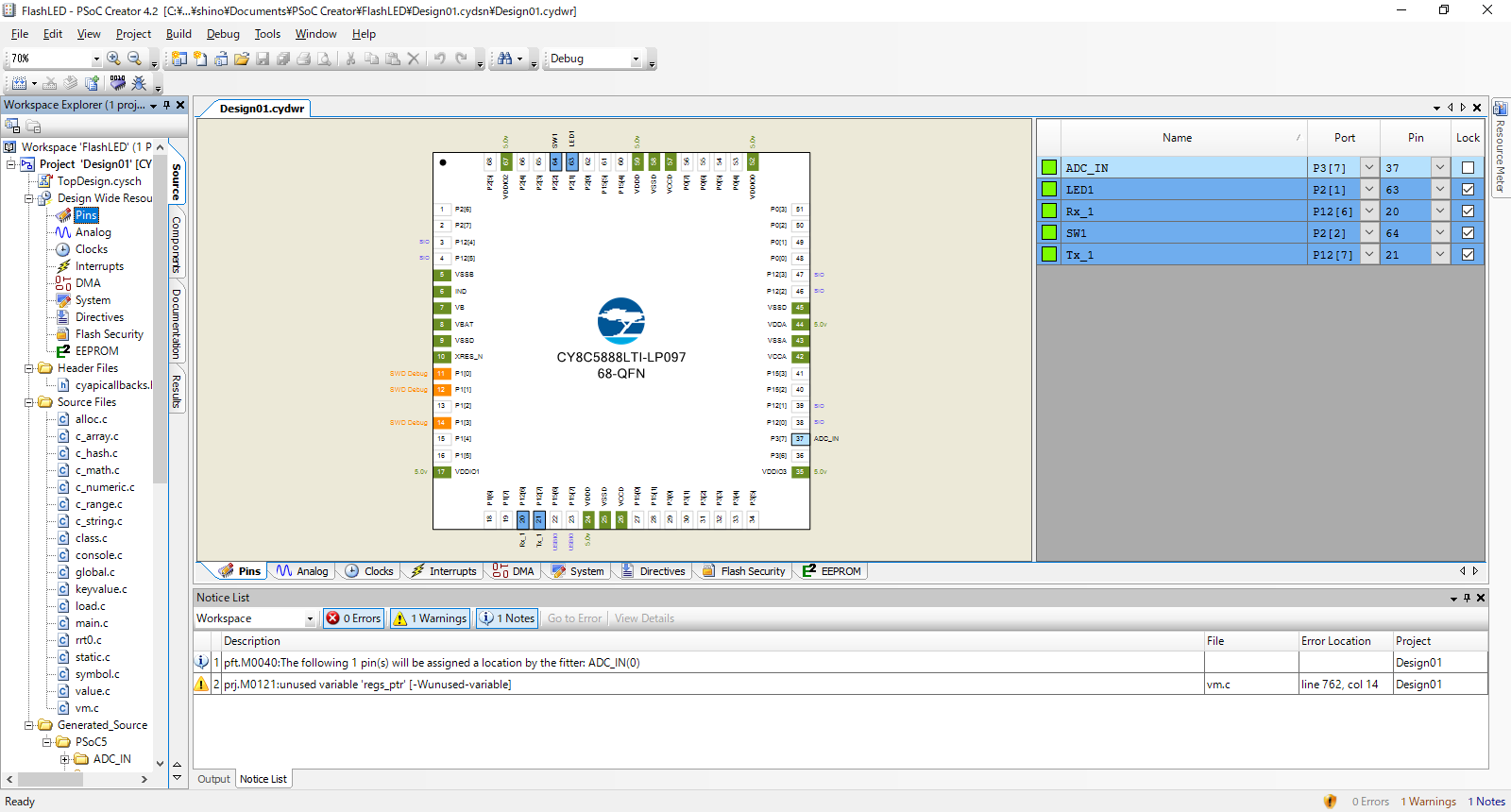Click the 1 Warnings filter button
Screen dimensions: 1511x812
[431, 618]
